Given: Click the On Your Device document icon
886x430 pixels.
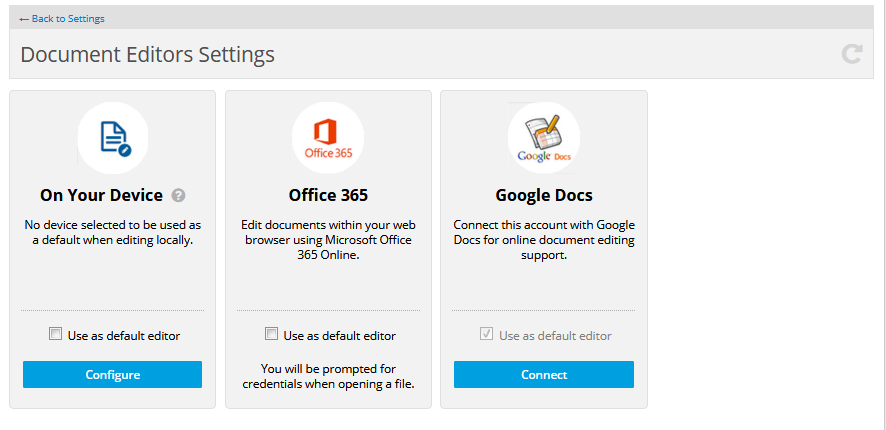Looking at the screenshot, I should click(x=113, y=138).
